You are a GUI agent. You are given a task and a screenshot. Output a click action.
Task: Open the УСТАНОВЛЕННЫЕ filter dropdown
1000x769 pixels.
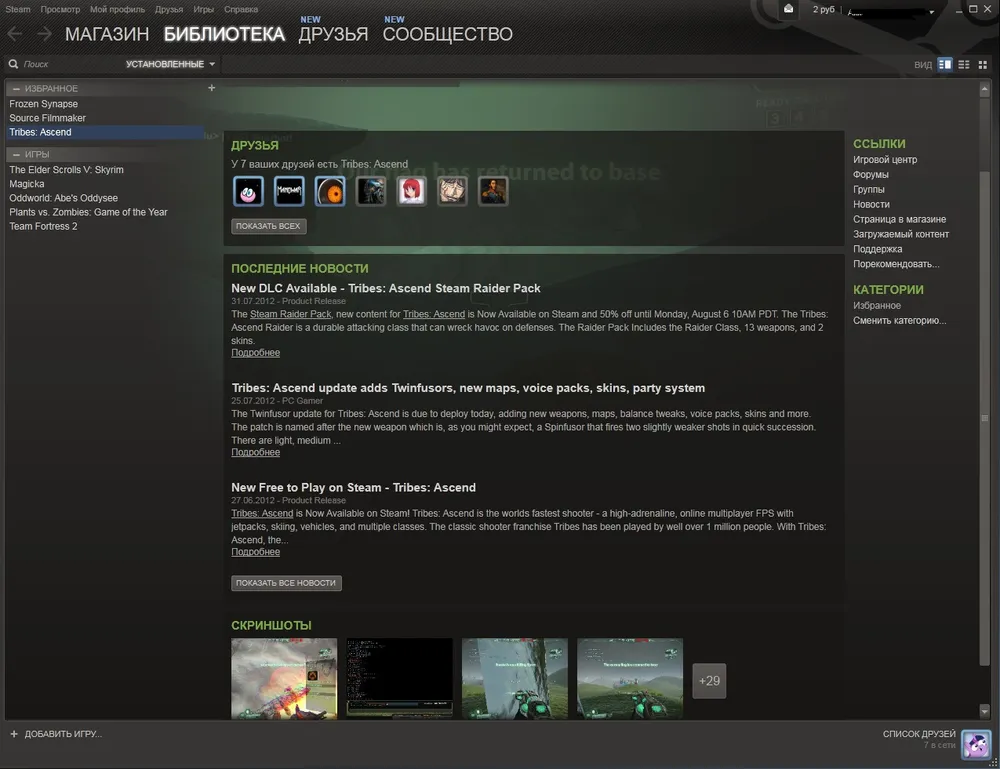(x=170, y=64)
